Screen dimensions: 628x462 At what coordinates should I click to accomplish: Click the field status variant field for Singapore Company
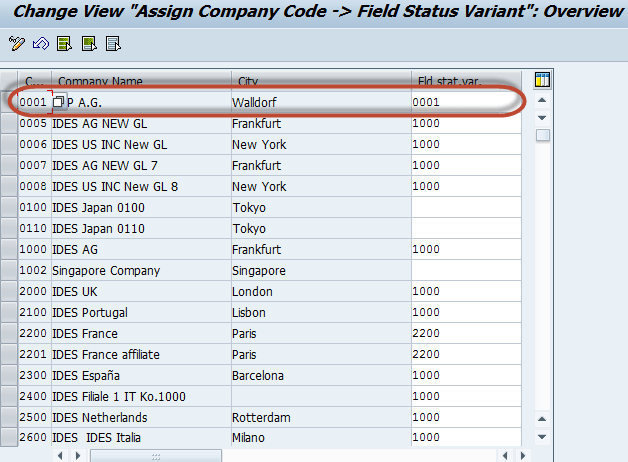point(464,271)
